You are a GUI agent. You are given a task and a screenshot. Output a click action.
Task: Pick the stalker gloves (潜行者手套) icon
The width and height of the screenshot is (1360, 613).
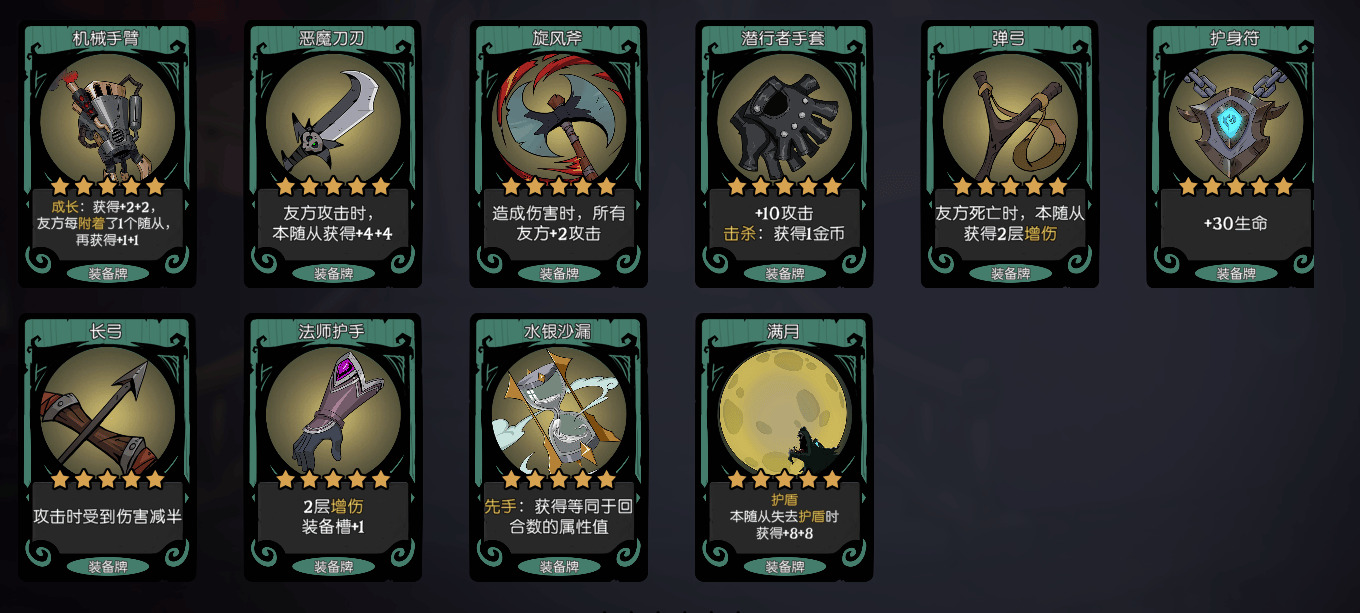pyautogui.click(x=784, y=119)
